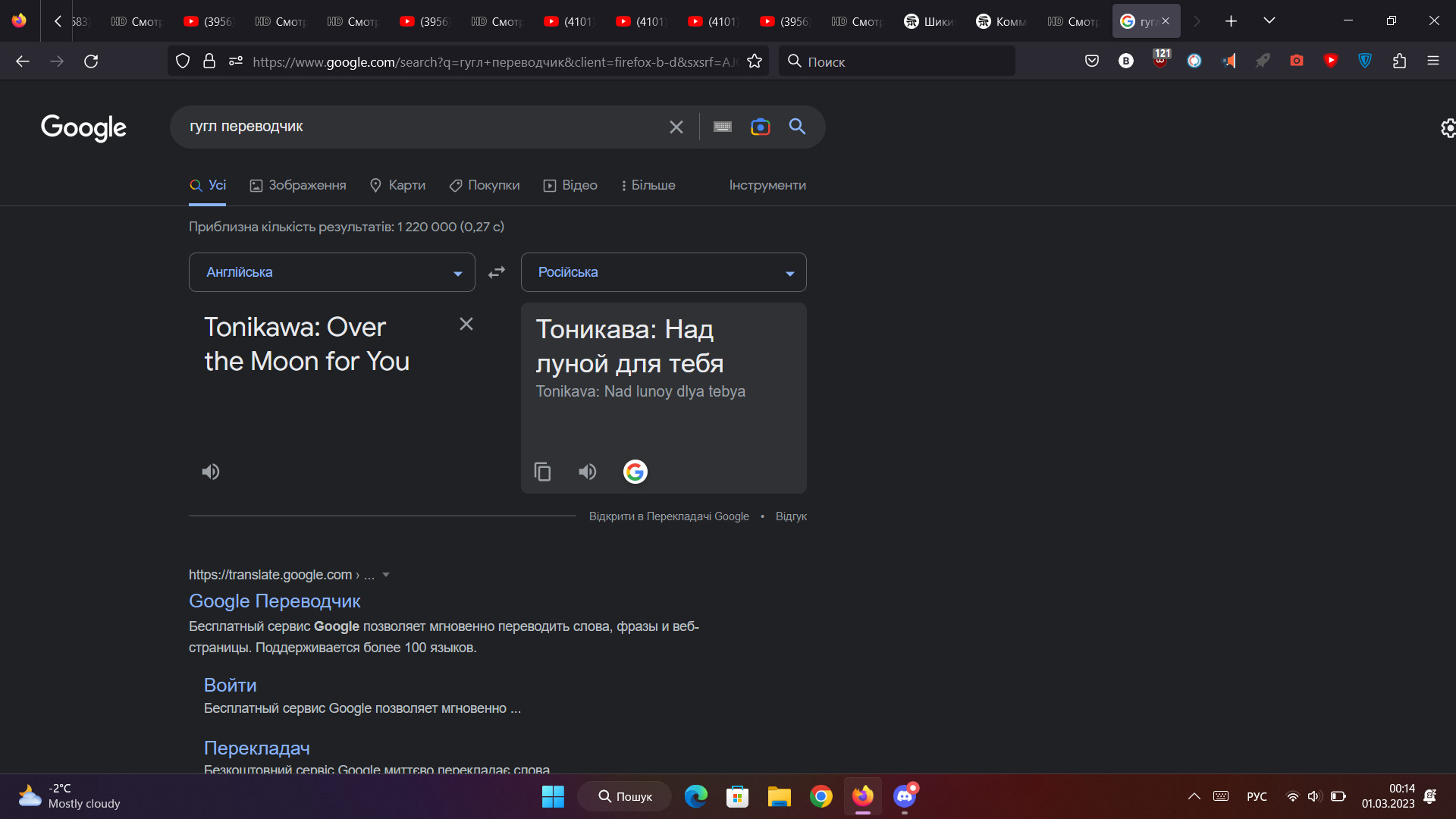
Task: Open weather widget Mostly cloudy
Action: click(x=70, y=796)
